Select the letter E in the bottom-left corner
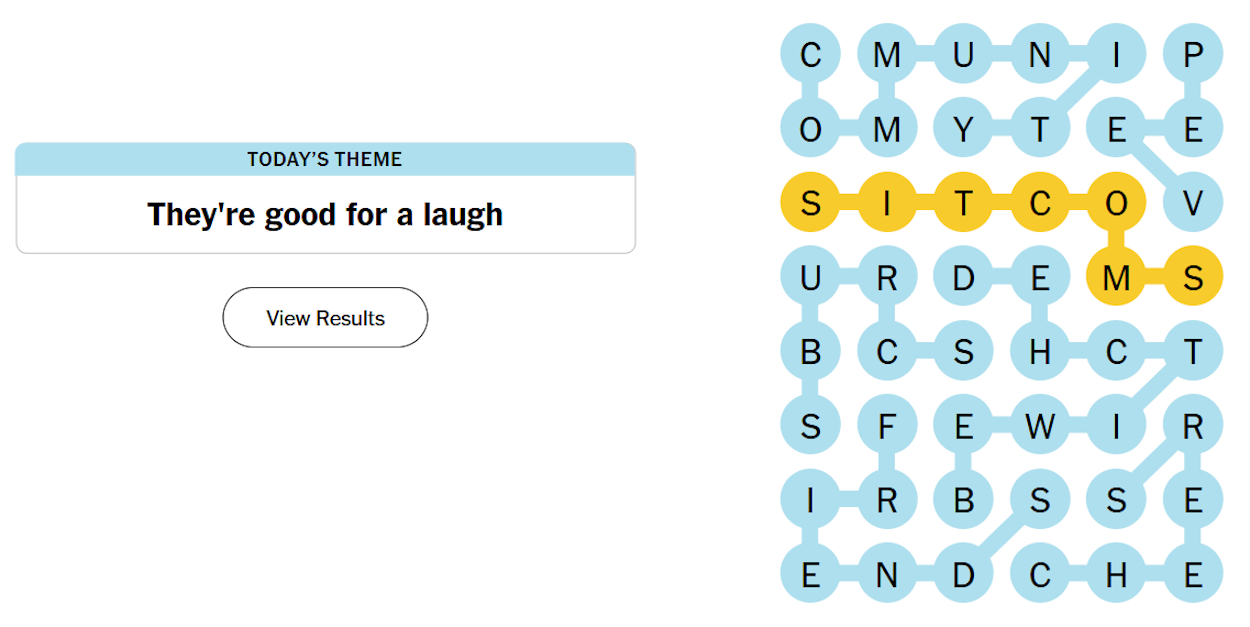1250x627 pixels. (x=810, y=575)
